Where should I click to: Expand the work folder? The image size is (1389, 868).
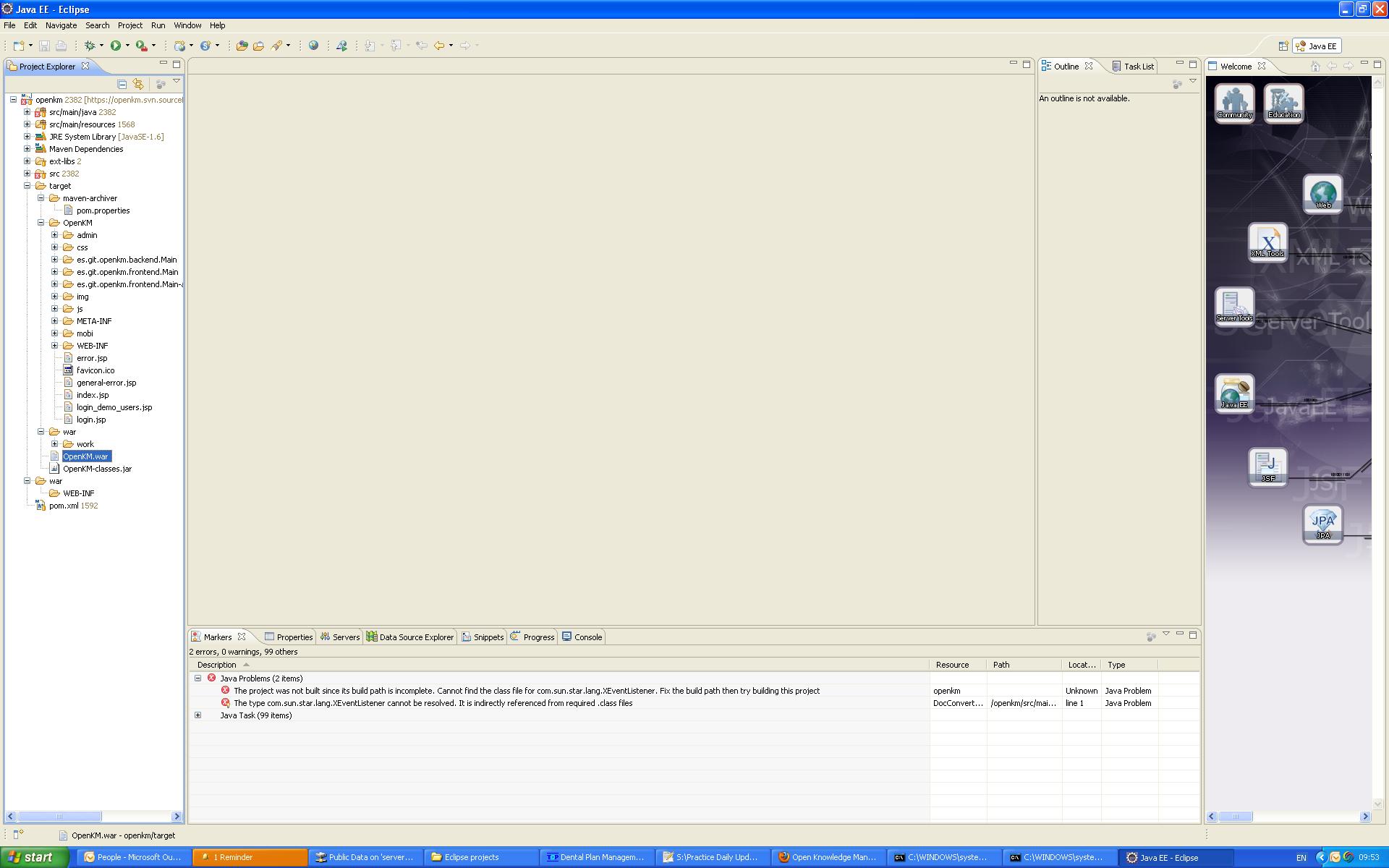(x=54, y=444)
